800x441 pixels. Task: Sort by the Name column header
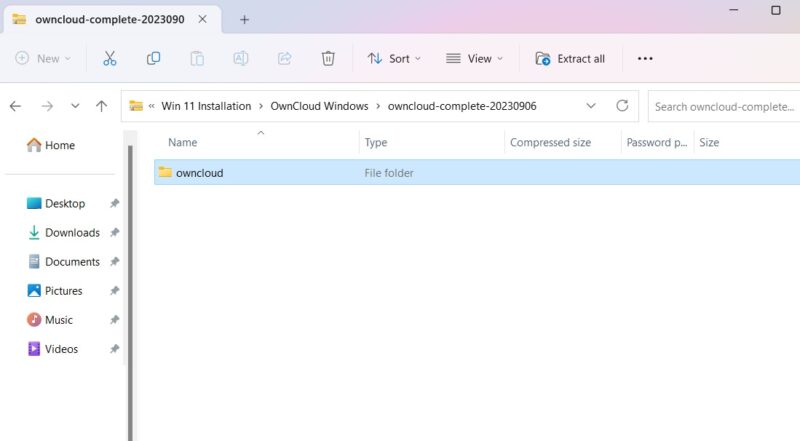coord(257,142)
